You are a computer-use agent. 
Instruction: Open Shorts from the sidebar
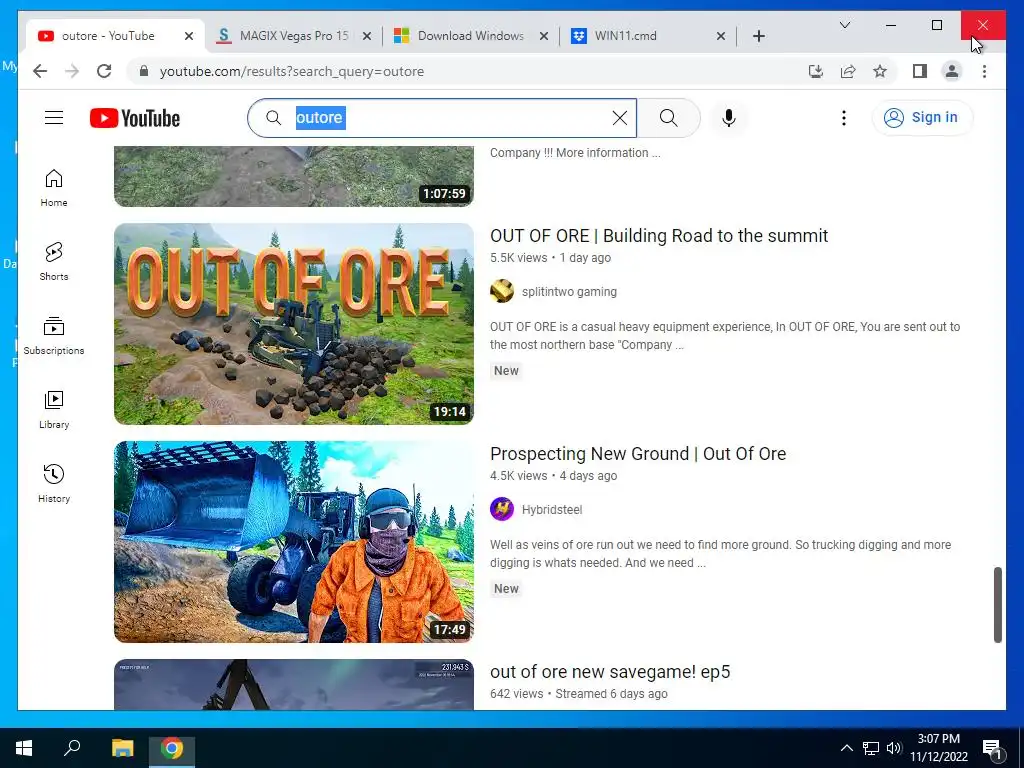coord(54,262)
